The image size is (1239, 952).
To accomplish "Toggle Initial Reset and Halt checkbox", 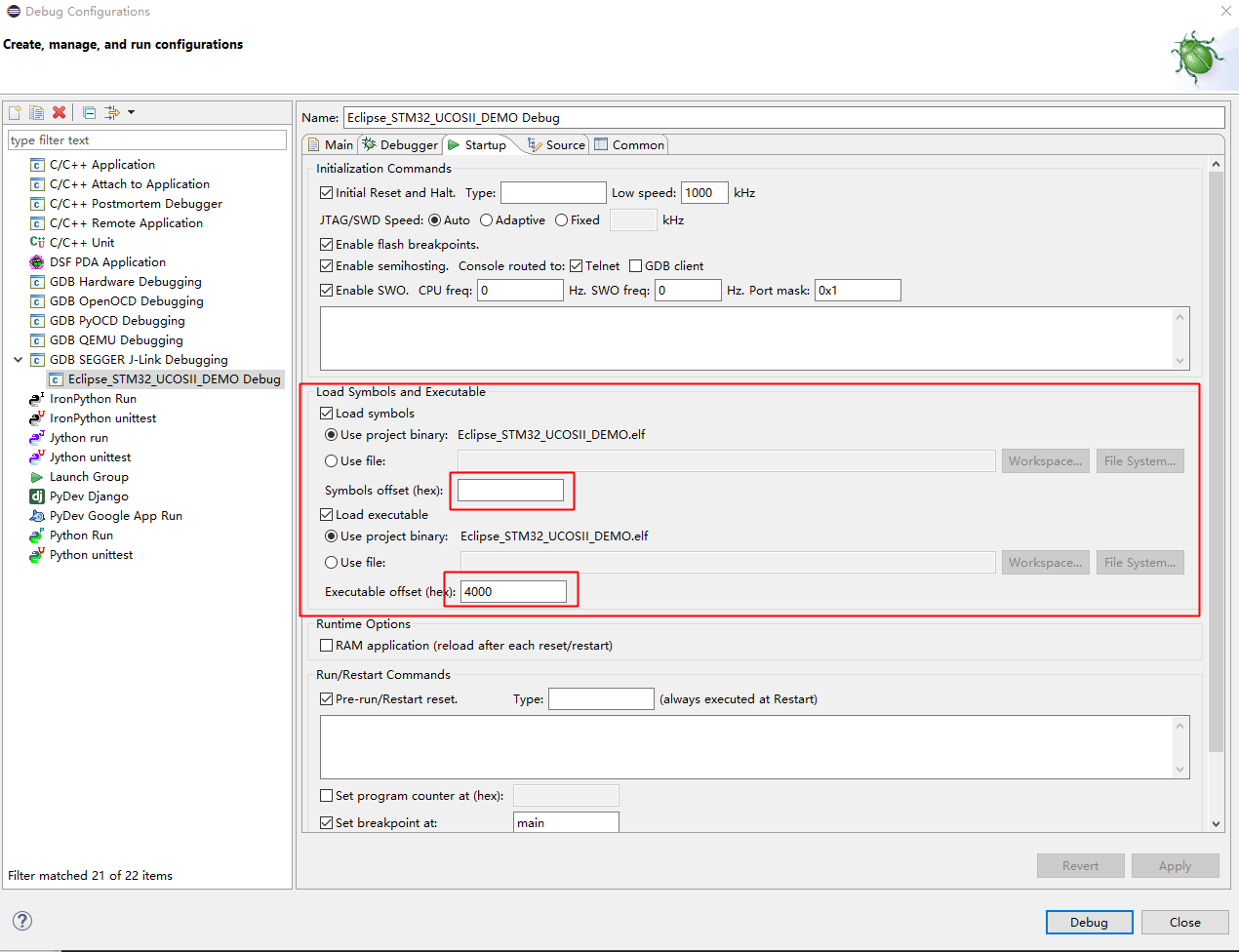I will (x=327, y=193).
